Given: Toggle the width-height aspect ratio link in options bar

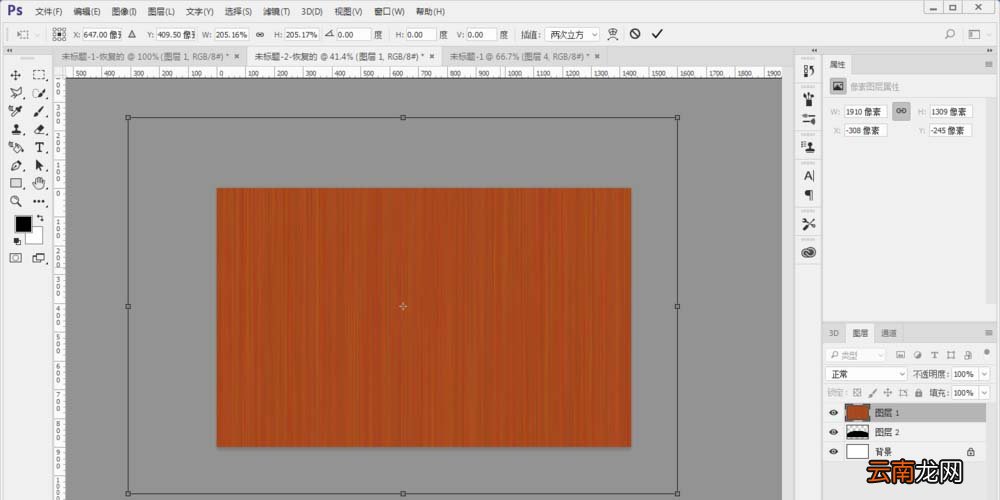Looking at the screenshot, I should [x=260, y=34].
